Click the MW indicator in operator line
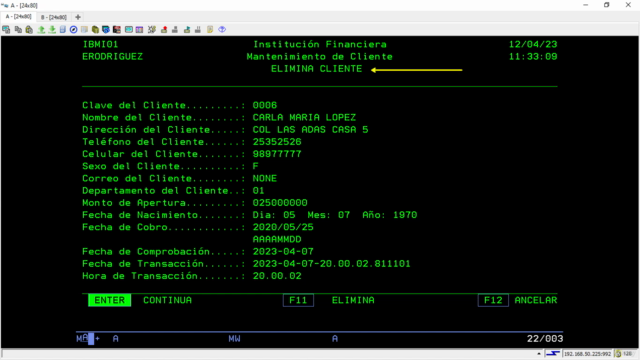Viewport: 640px width, 360px height. coord(234,338)
